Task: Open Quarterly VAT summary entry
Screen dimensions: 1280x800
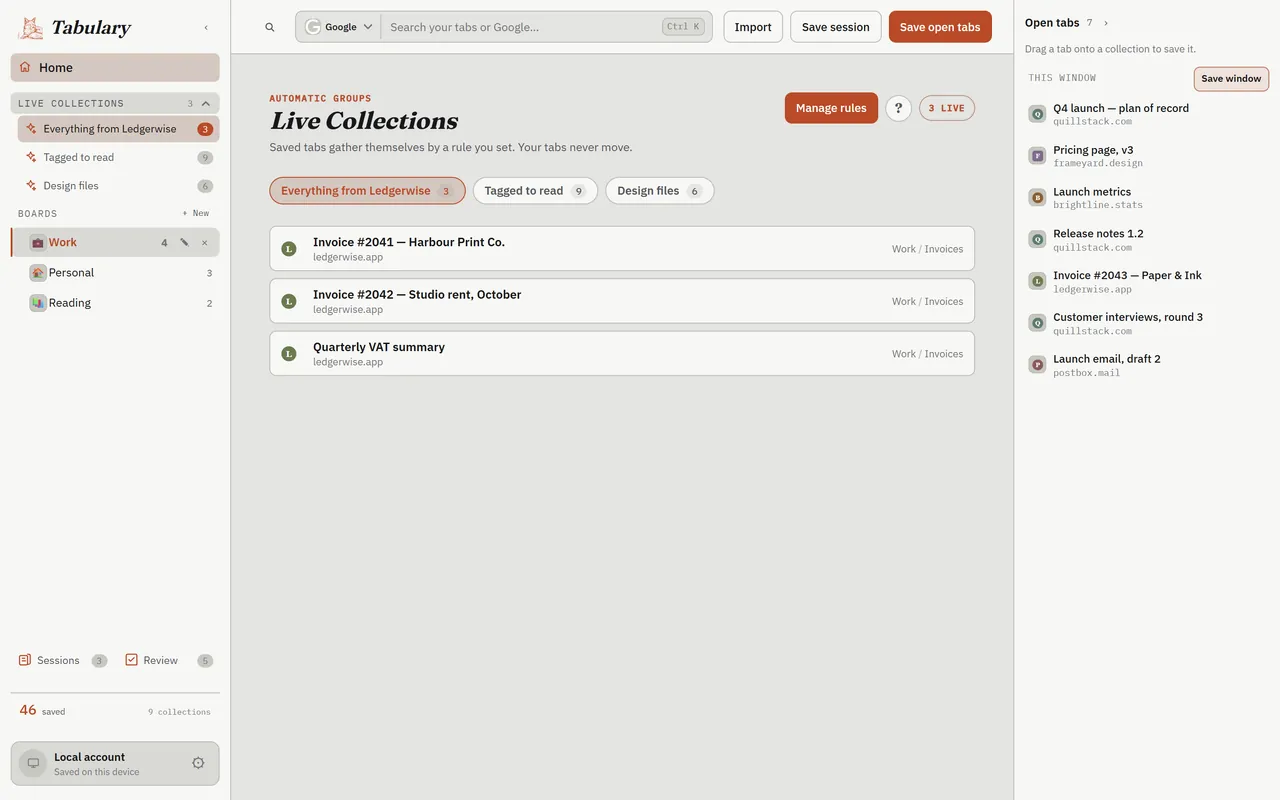Action: [622, 354]
